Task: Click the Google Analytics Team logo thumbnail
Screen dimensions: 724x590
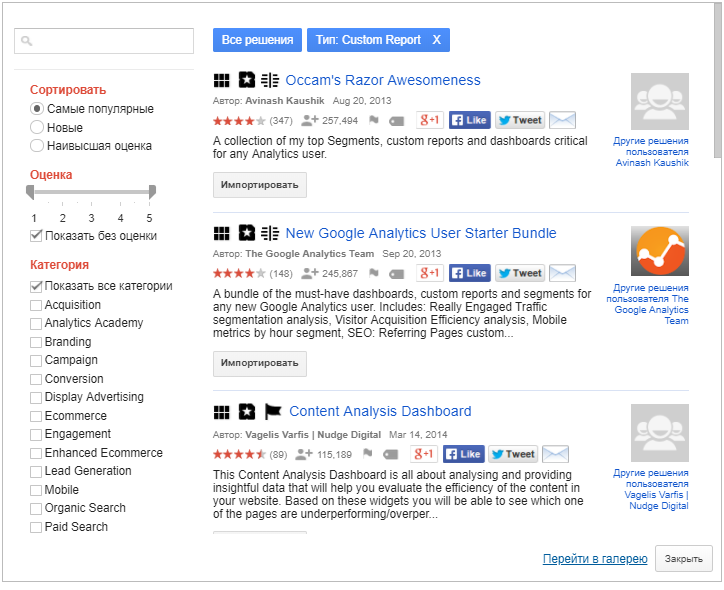Action: pyautogui.click(x=660, y=251)
